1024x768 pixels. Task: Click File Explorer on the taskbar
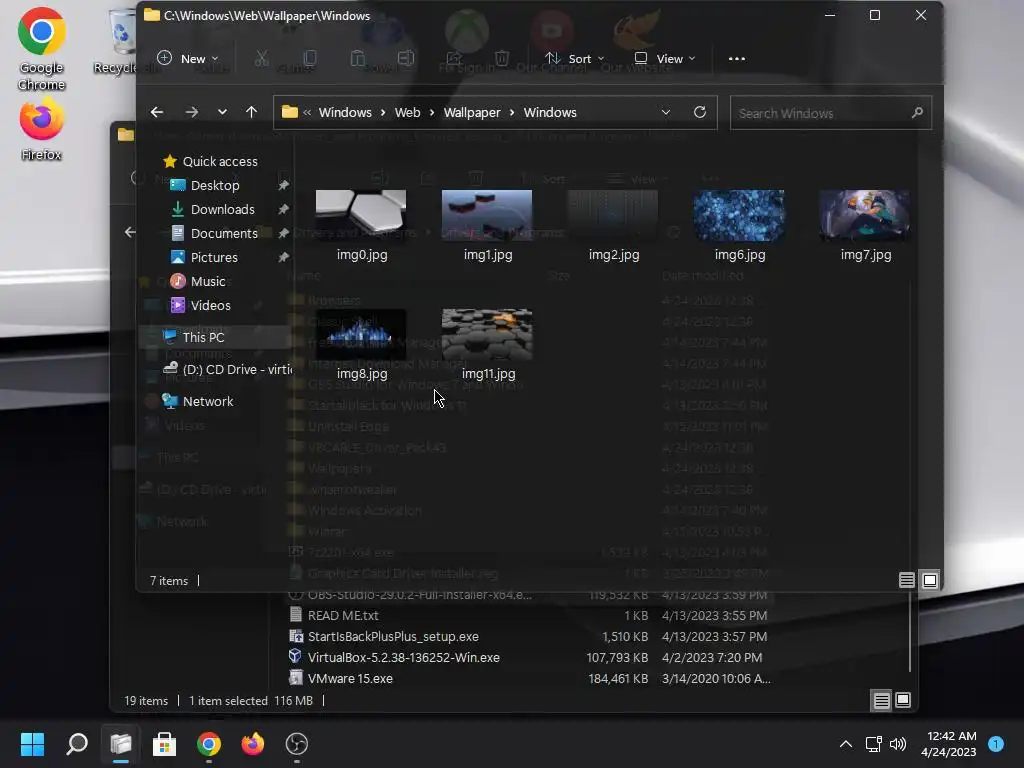[x=121, y=744]
